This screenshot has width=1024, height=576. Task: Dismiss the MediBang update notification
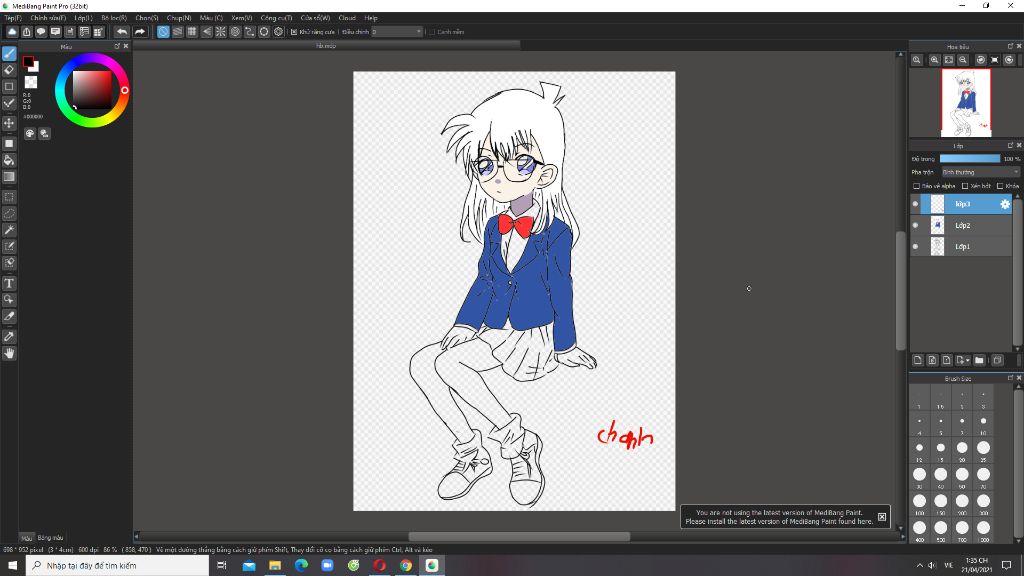[882, 517]
